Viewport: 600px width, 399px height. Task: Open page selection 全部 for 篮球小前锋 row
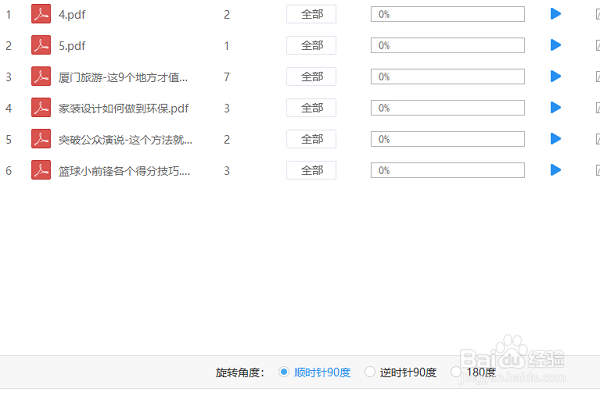pyautogui.click(x=311, y=170)
